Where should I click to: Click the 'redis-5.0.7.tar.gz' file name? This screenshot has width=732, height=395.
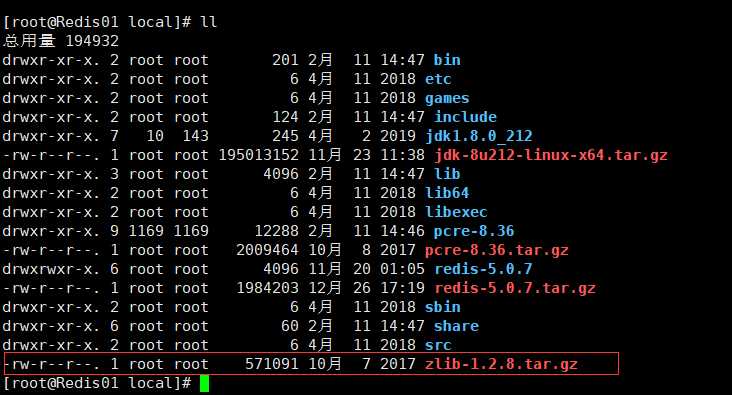coord(515,288)
